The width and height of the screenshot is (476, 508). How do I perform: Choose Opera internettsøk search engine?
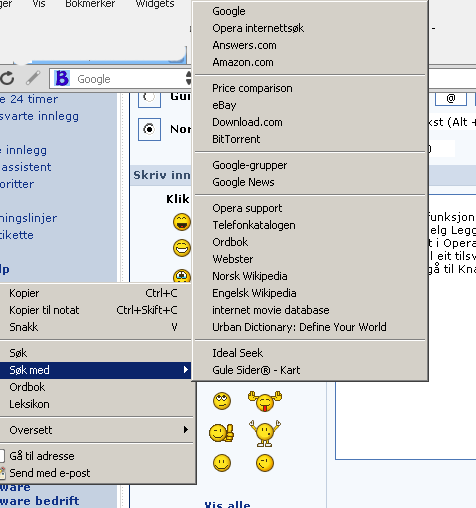pos(310,28)
